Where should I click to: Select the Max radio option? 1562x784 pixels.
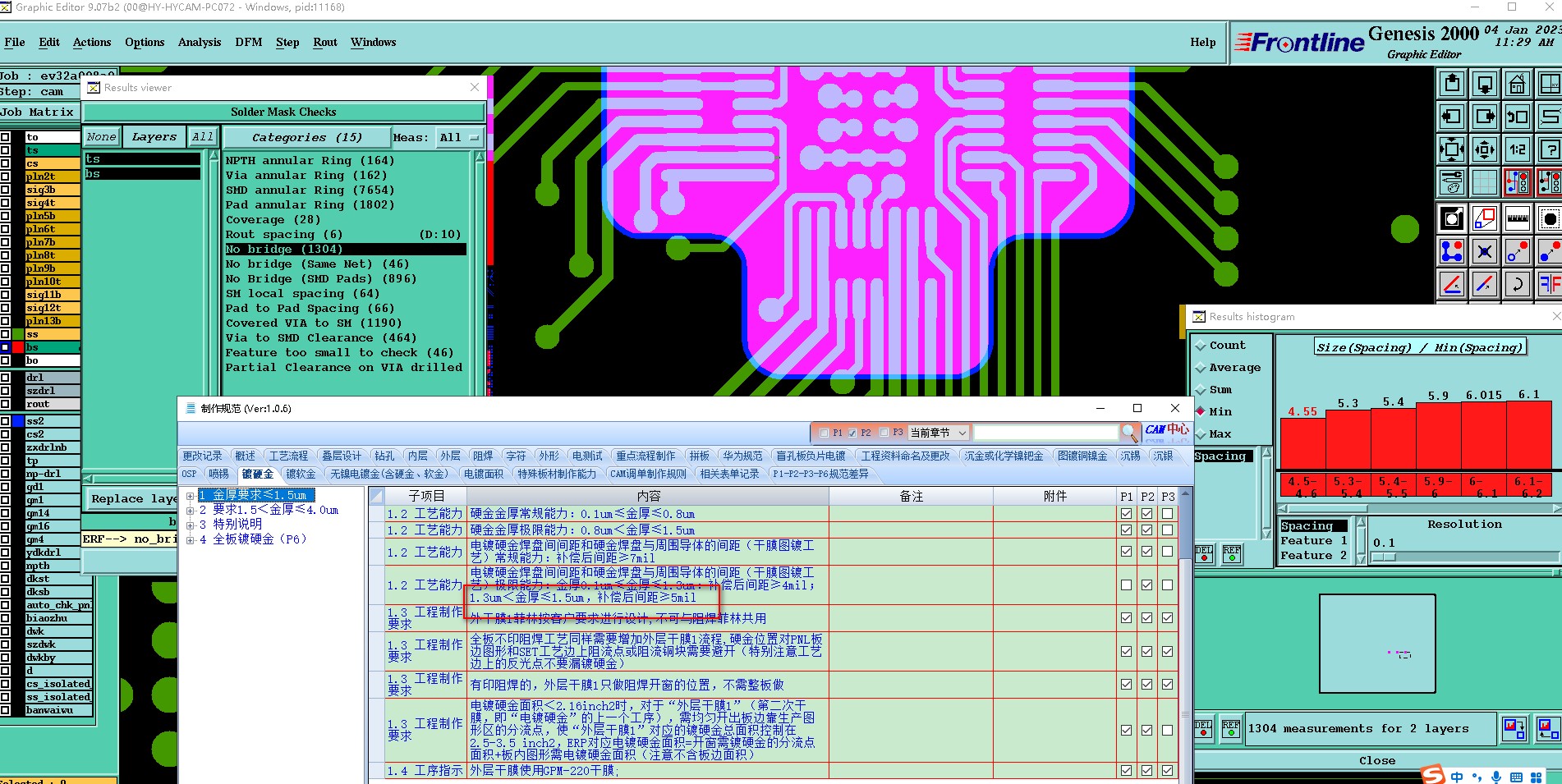coord(1201,434)
